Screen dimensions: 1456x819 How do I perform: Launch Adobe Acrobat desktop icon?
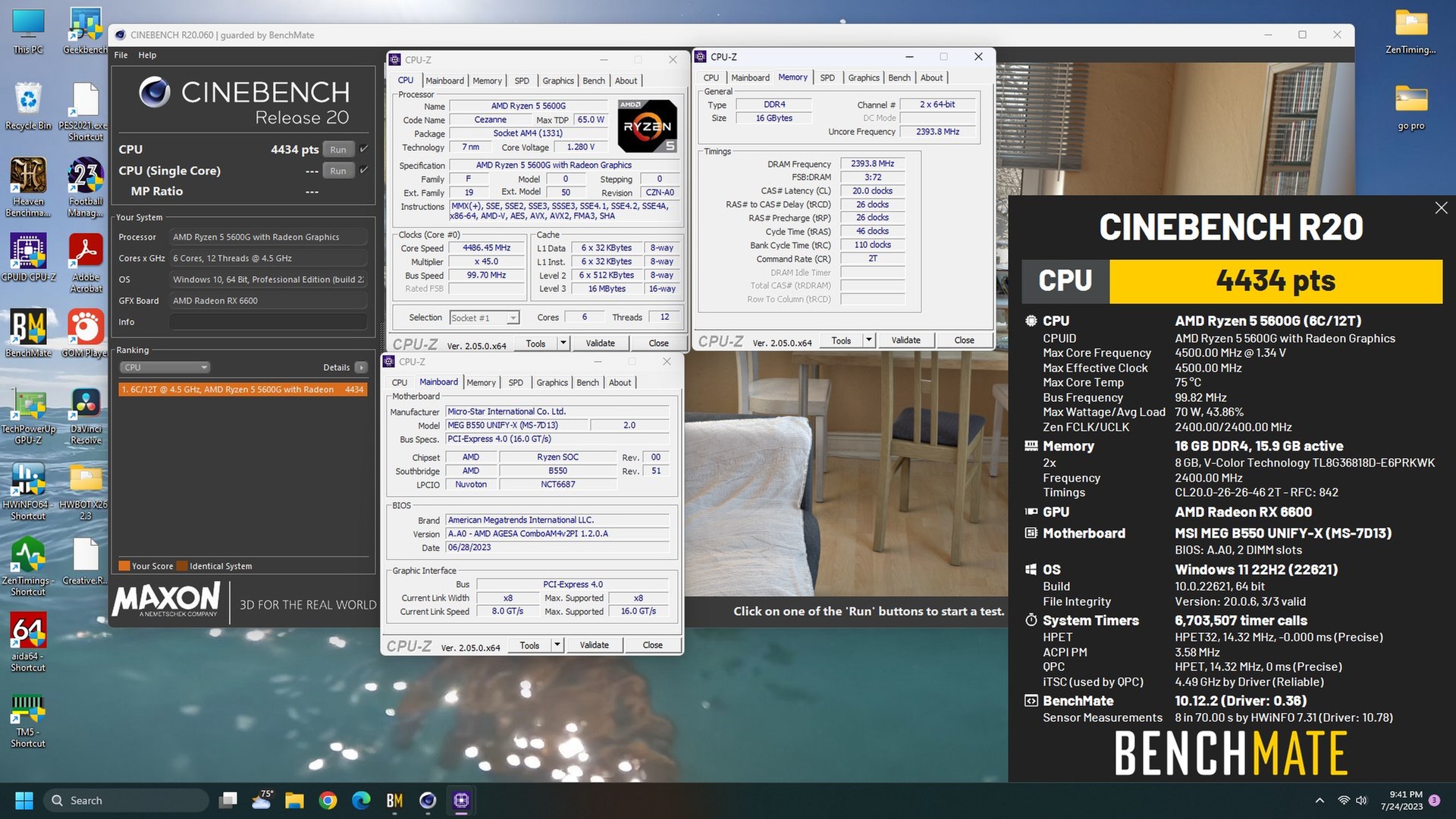[x=86, y=263]
